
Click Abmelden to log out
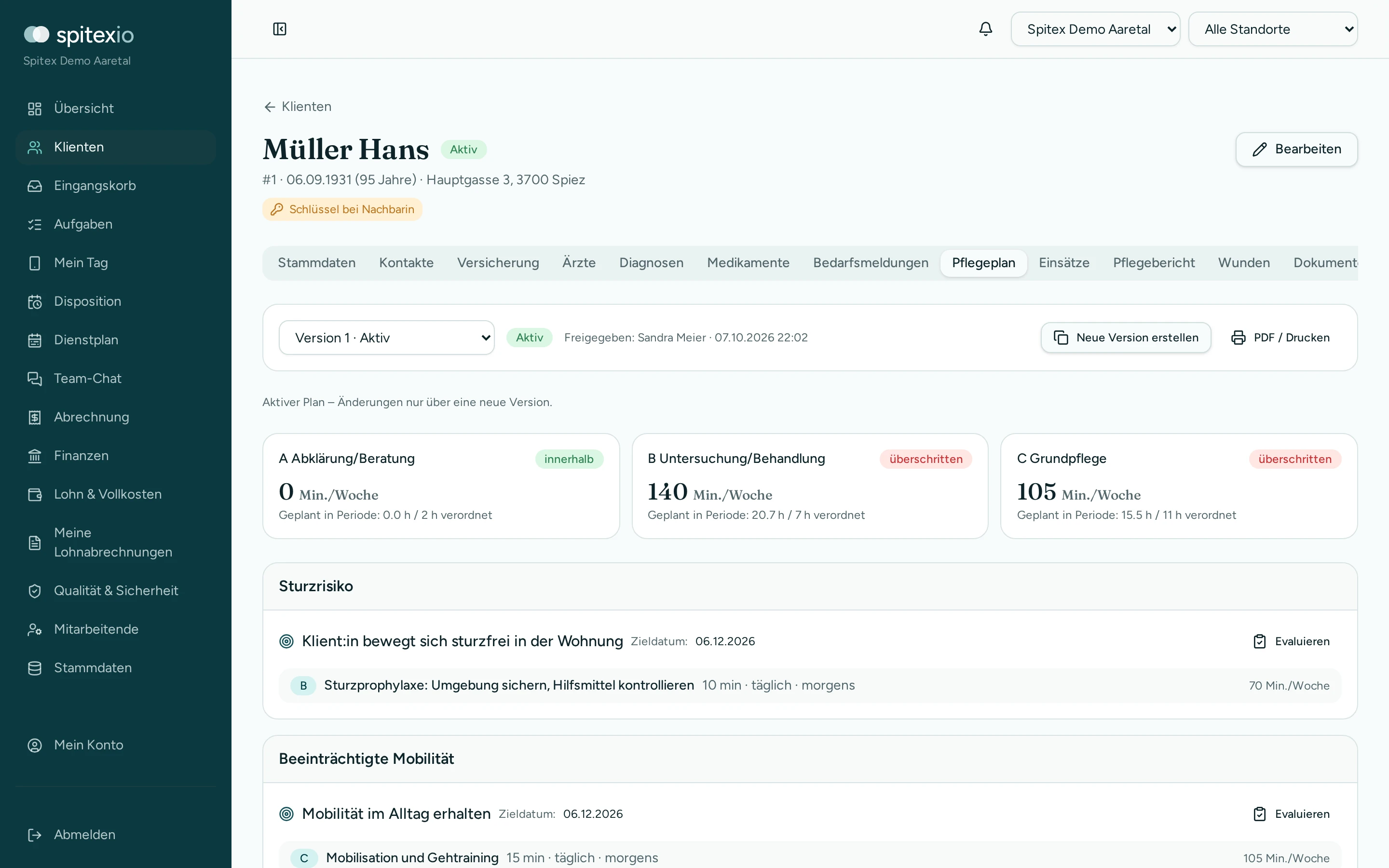coord(115,834)
